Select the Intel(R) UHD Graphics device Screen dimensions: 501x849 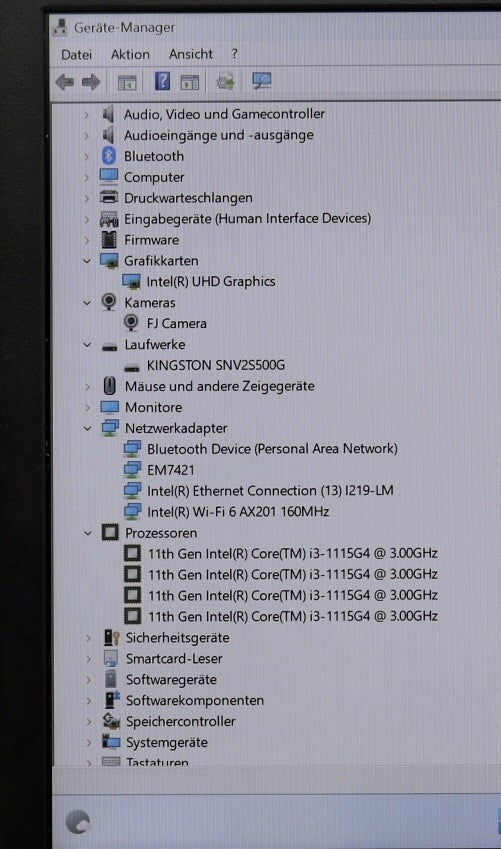[x=211, y=282]
